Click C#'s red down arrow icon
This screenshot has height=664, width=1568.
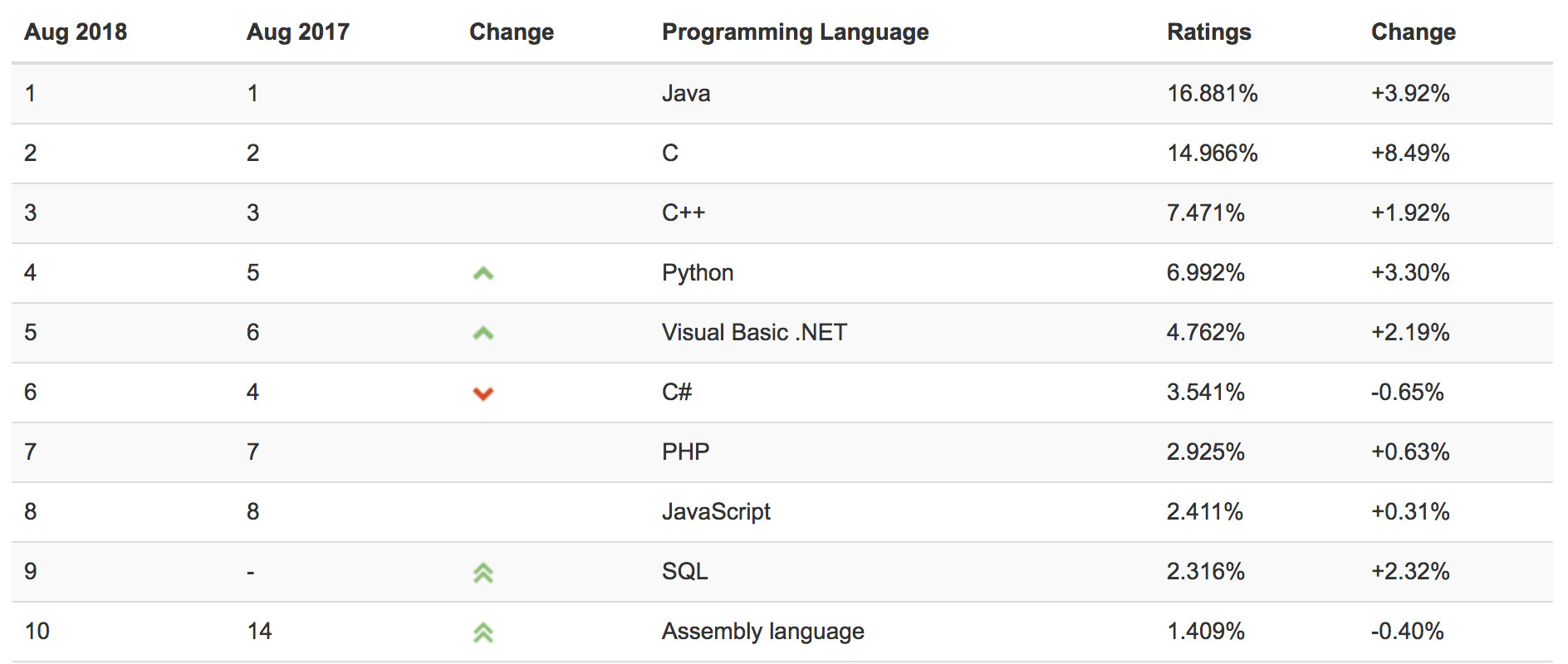(483, 393)
